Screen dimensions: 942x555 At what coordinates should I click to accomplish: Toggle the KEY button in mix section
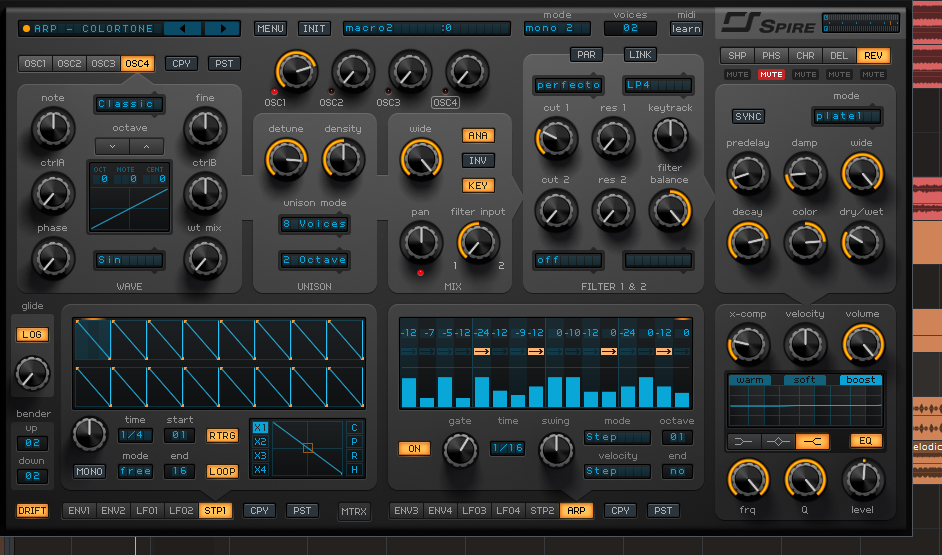point(478,186)
